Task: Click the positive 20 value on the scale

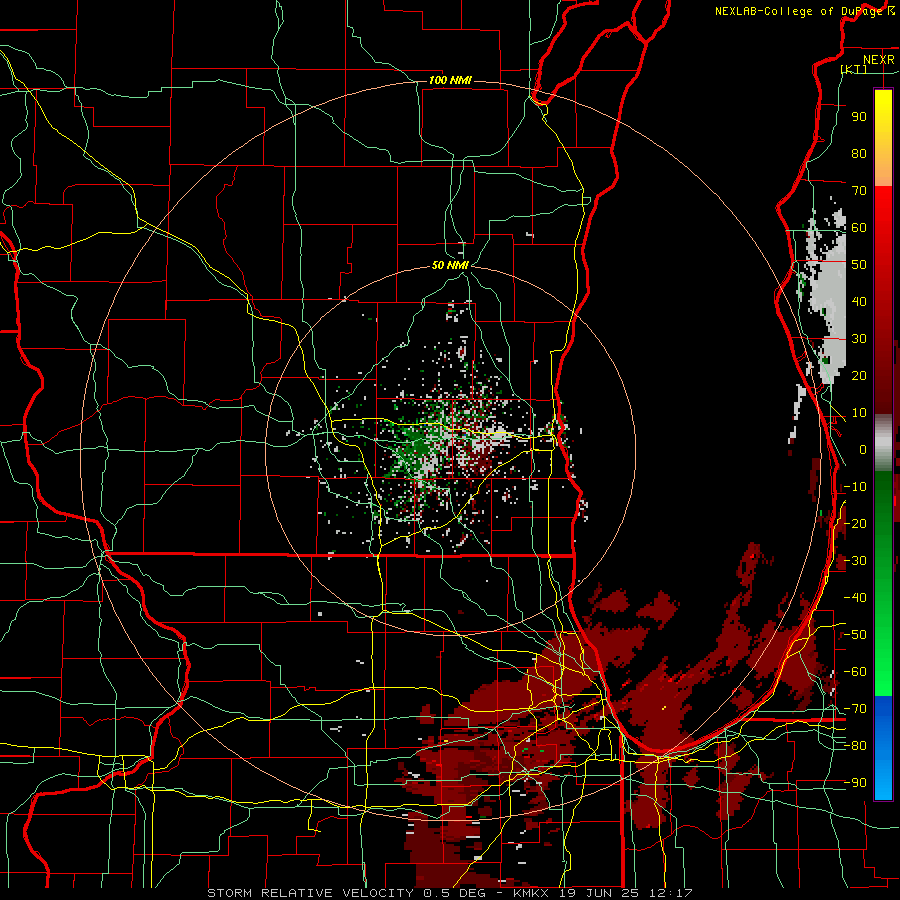Action: [x=859, y=375]
